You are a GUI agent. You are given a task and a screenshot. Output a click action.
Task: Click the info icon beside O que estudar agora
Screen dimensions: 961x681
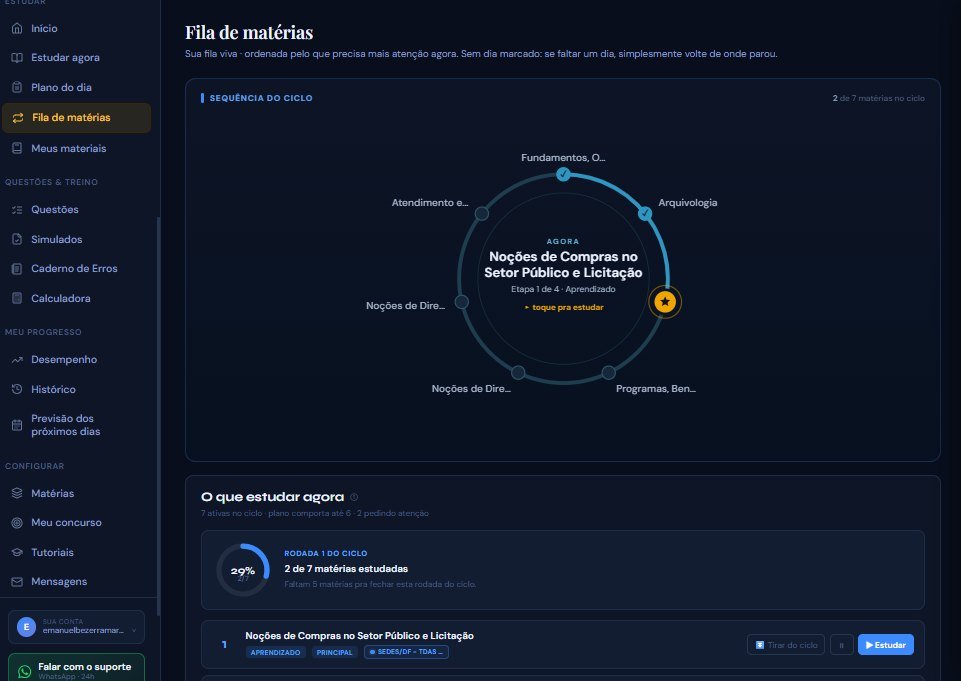(x=354, y=497)
